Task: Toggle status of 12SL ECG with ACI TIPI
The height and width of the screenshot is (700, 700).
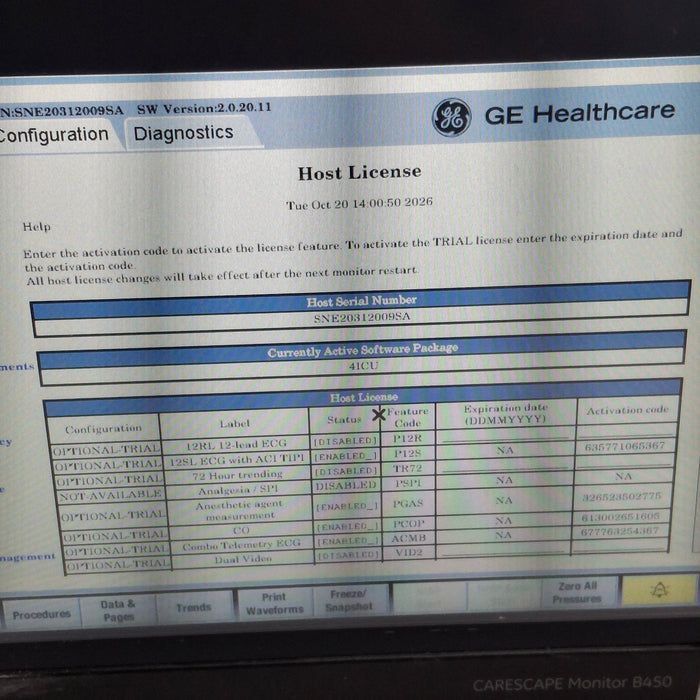Action: [346, 457]
